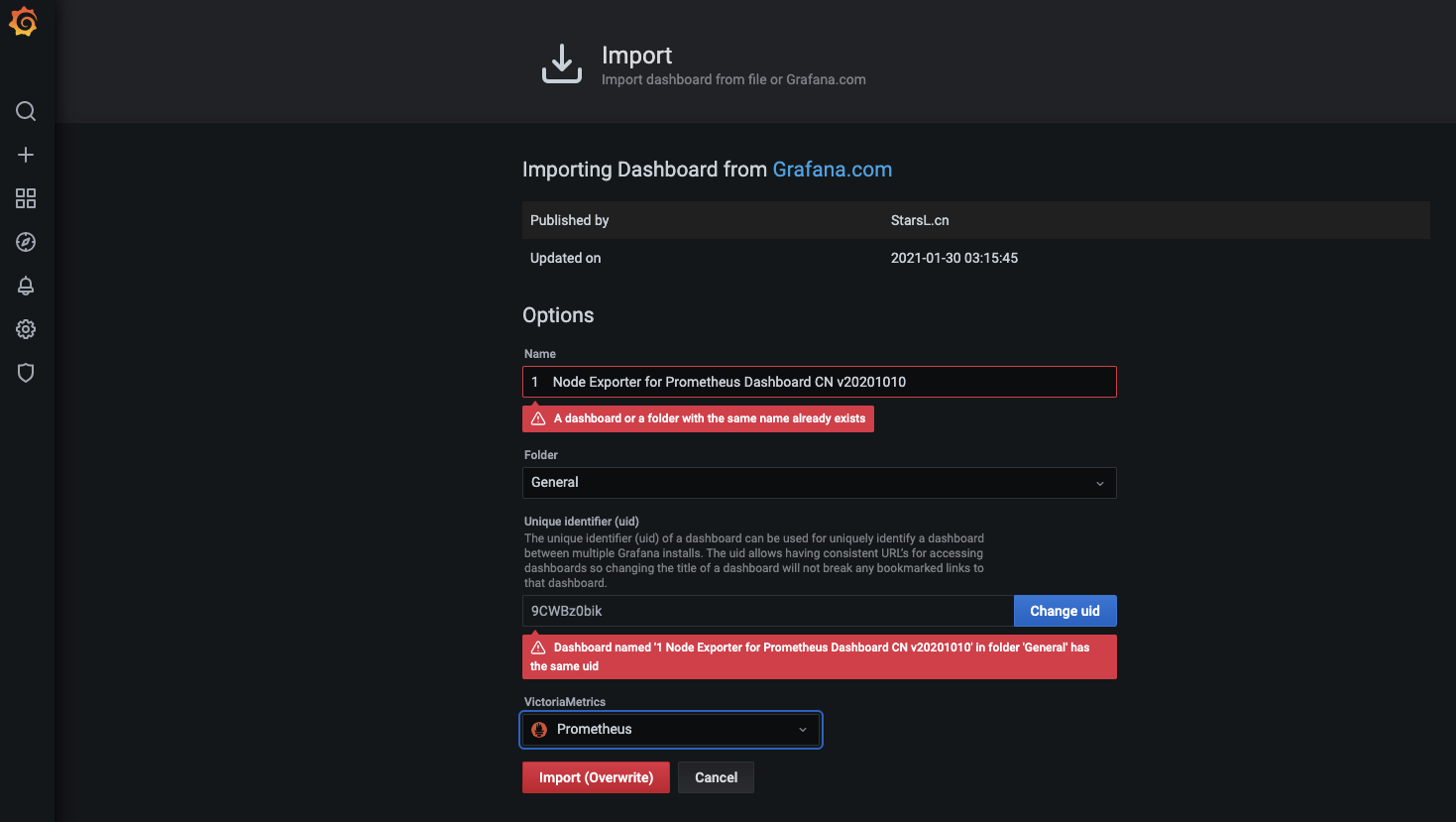This screenshot has width=1456, height=822.
Task: Click Import (Overwrite) button
Action: tap(596, 777)
